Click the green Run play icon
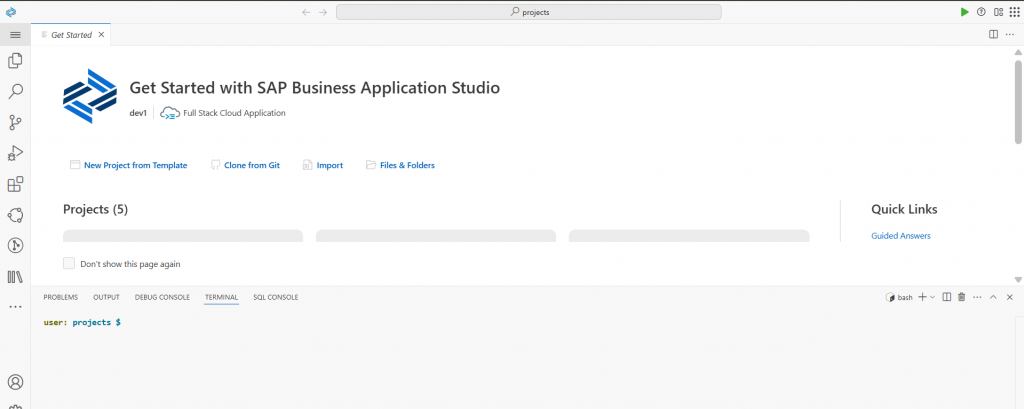The height and width of the screenshot is (409, 1024). tap(965, 12)
